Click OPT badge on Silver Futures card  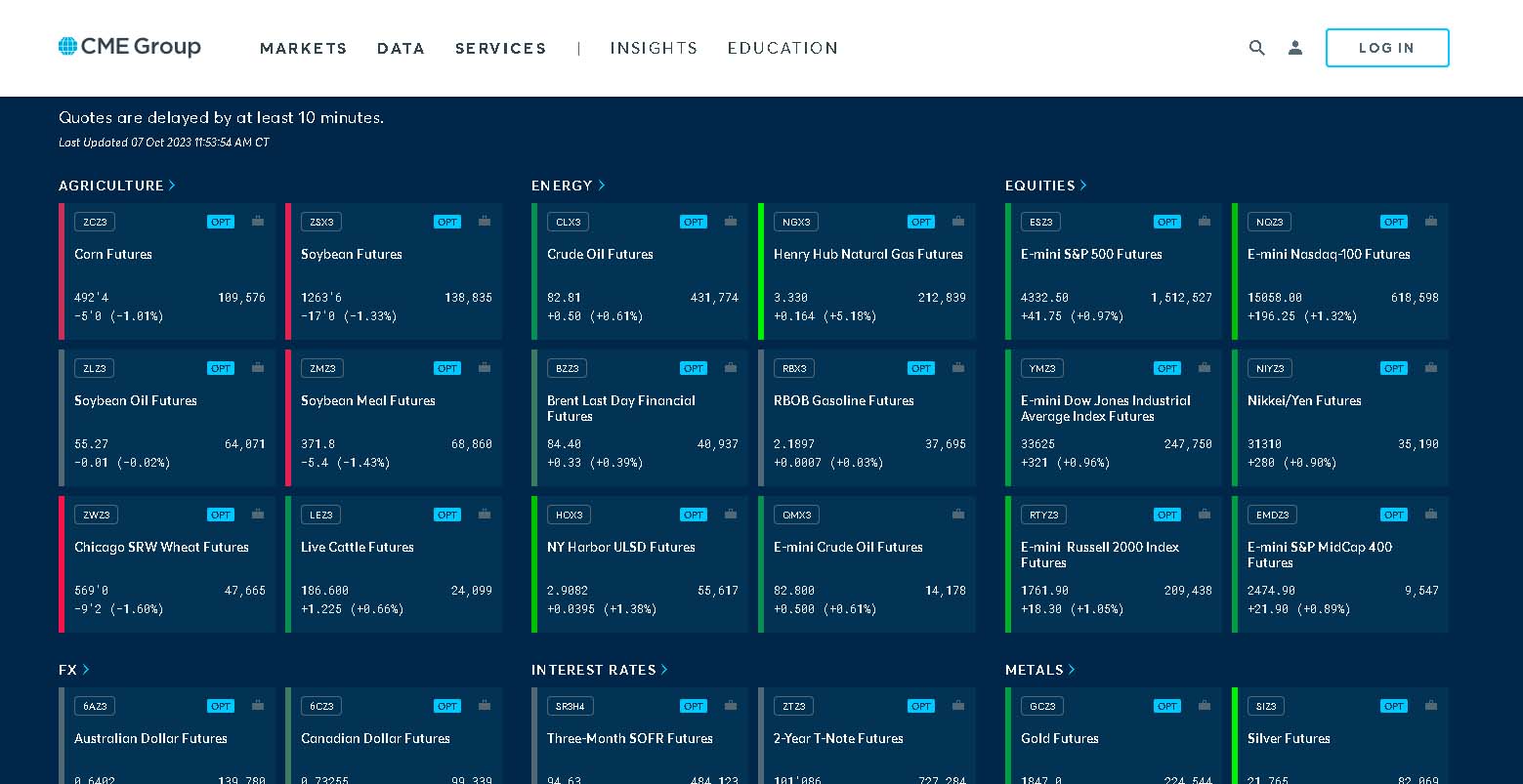(x=1394, y=706)
